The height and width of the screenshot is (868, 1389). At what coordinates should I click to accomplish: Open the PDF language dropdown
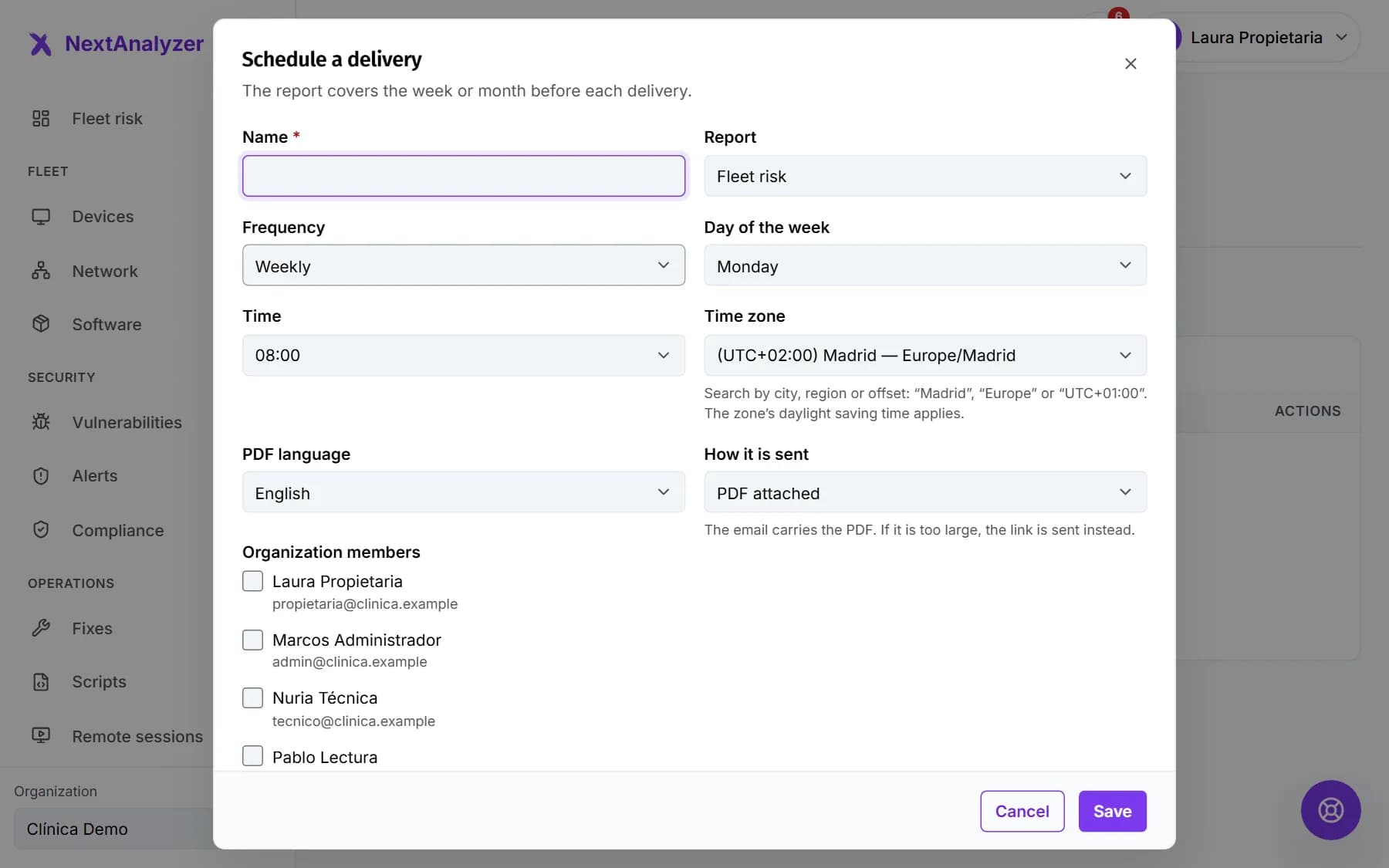click(464, 492)
